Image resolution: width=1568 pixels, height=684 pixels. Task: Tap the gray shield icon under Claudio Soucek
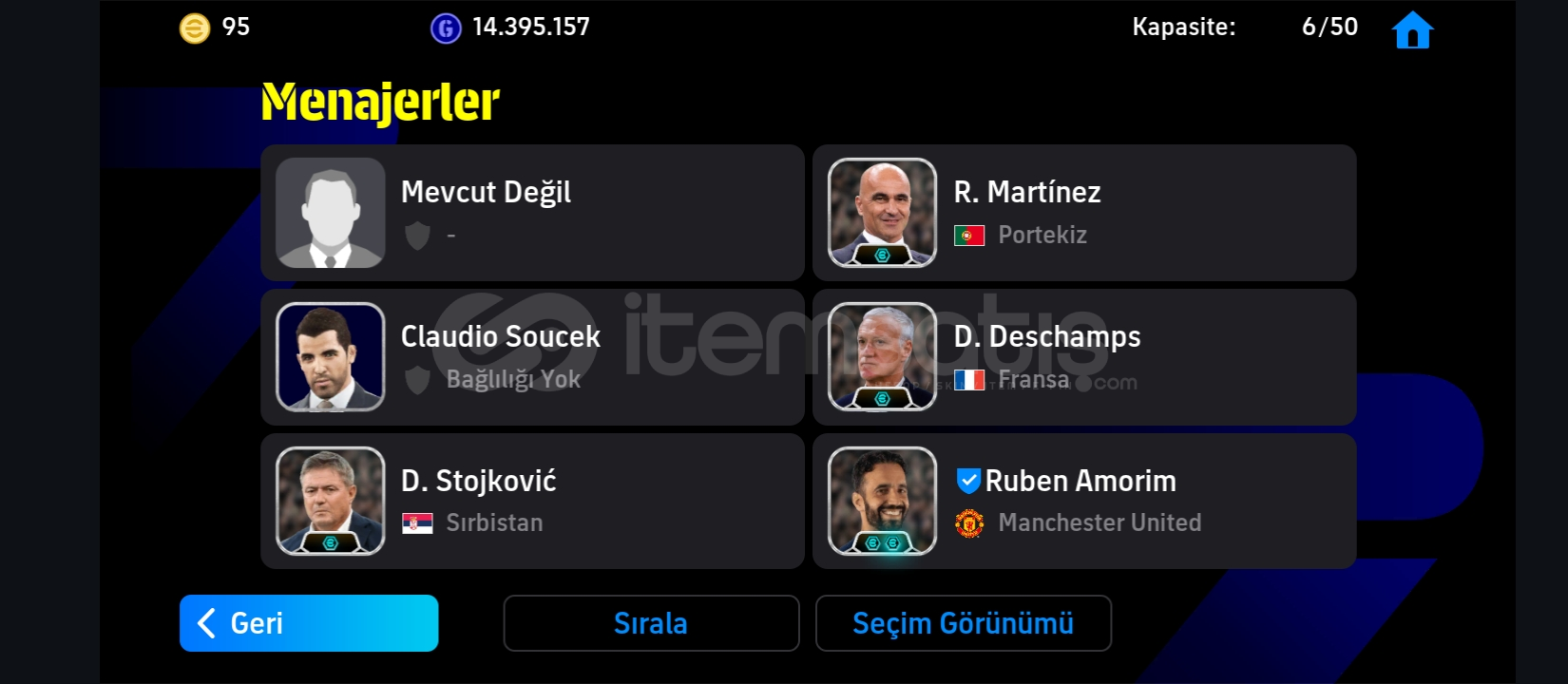(417, 380)
